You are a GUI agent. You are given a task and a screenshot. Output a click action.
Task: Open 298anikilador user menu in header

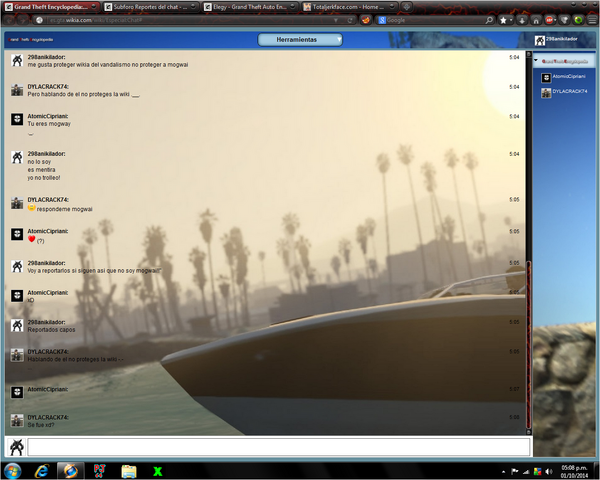(x=557, y=39)
